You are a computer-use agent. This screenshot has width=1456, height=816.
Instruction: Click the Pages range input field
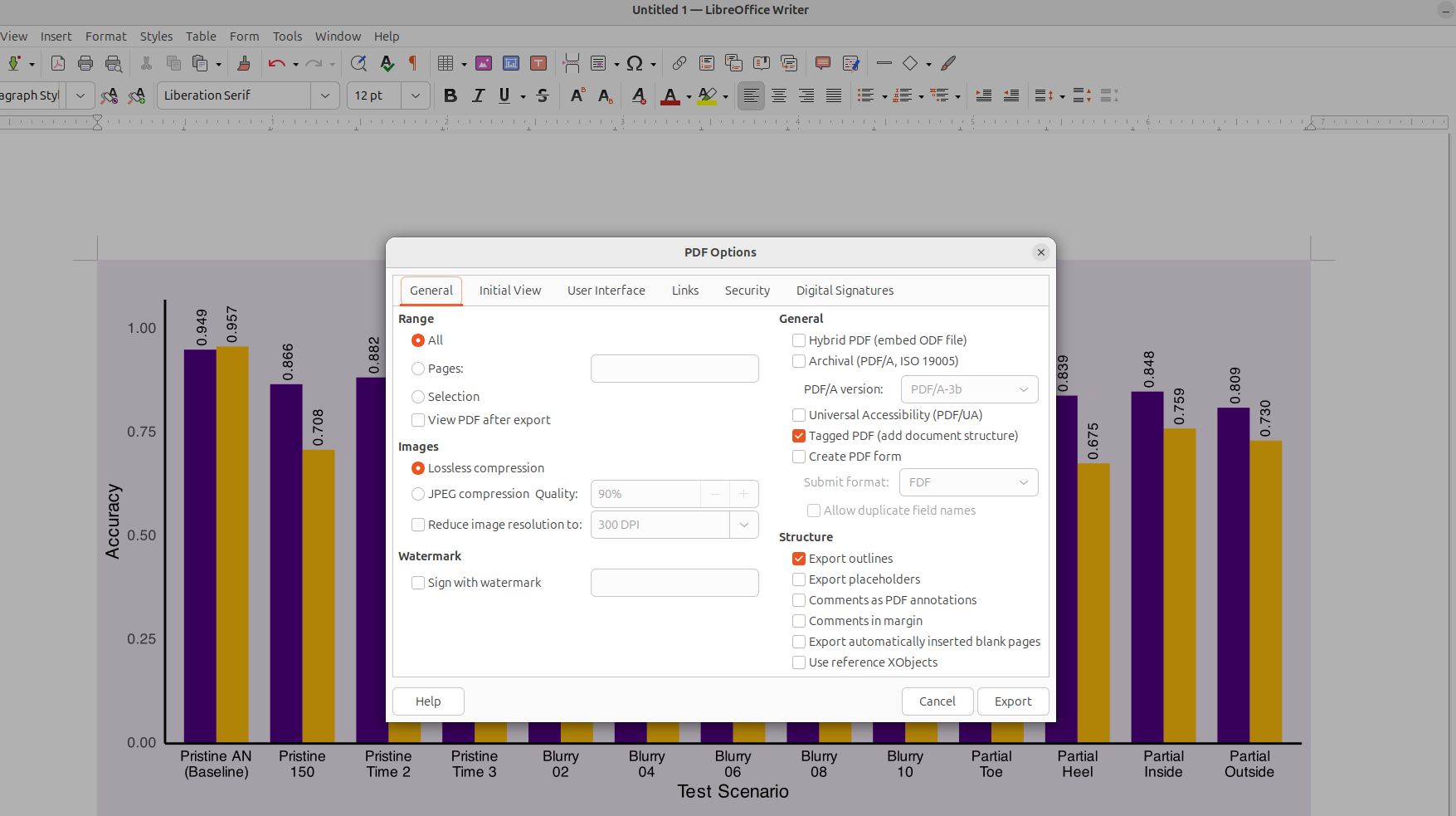click(x=674, y=369)
